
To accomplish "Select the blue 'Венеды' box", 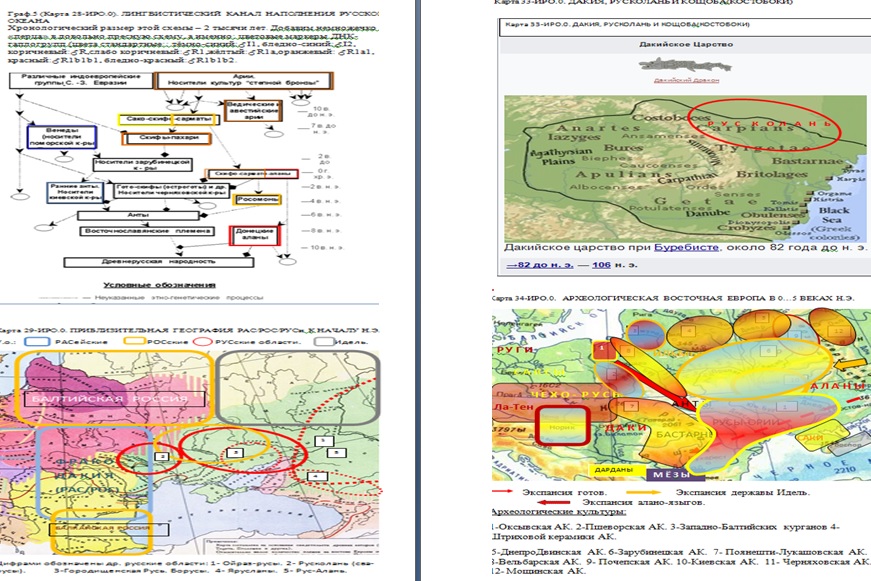I will tap(62, 137).
